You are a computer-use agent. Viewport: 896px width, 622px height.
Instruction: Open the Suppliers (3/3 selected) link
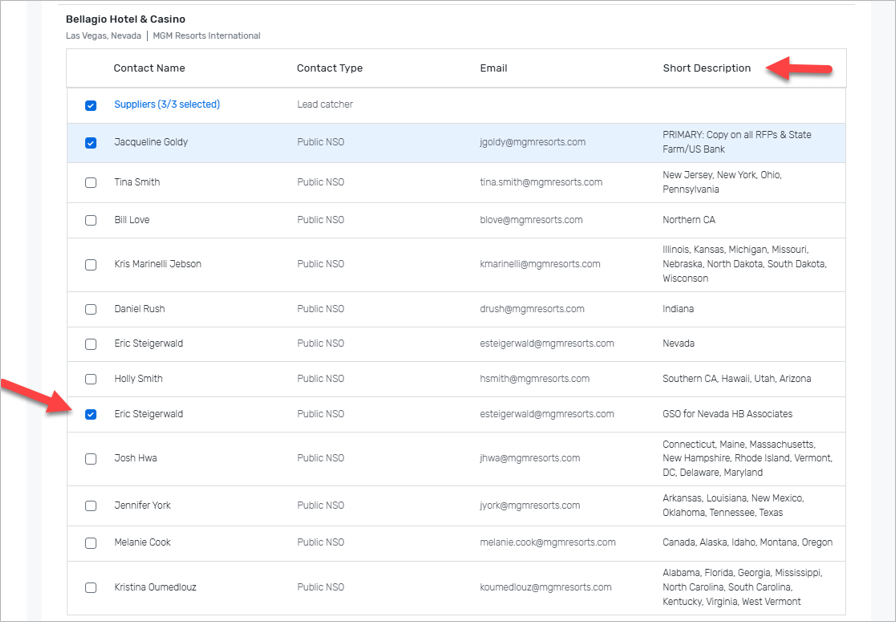pos(167,105)
